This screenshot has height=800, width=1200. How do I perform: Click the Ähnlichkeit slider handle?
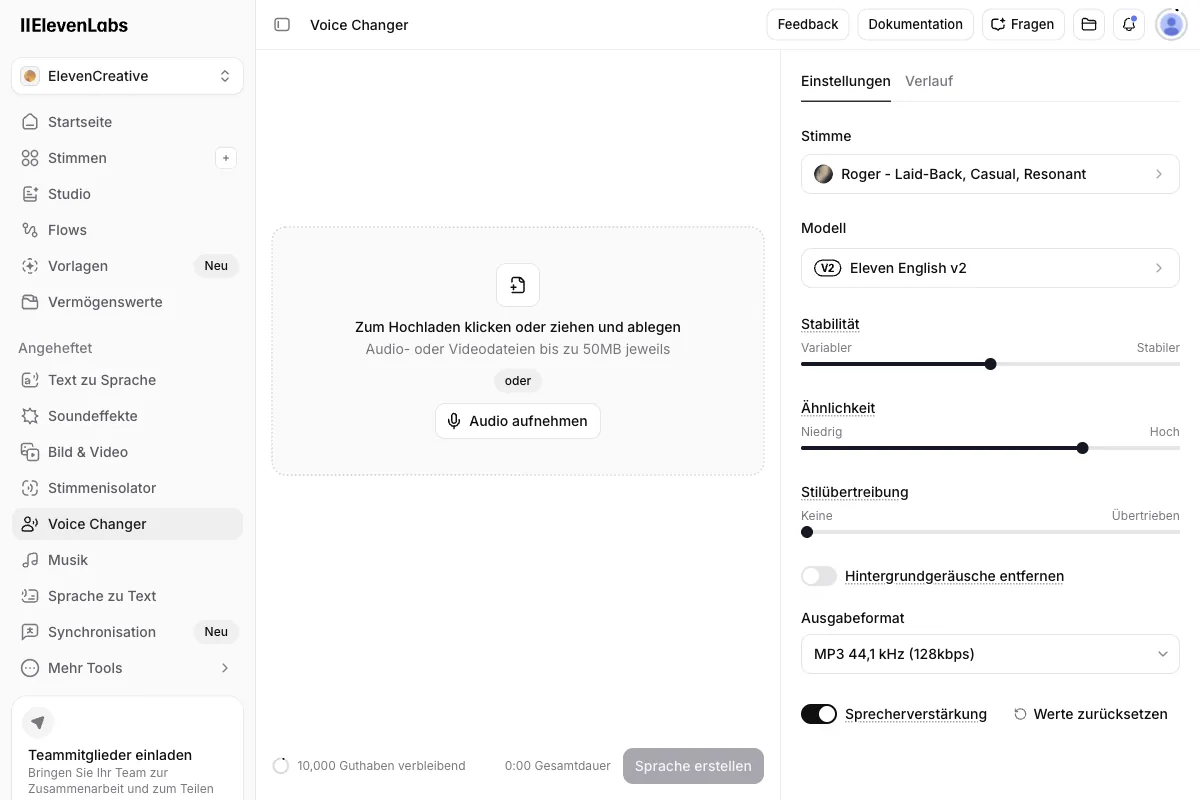(1082, 448)
